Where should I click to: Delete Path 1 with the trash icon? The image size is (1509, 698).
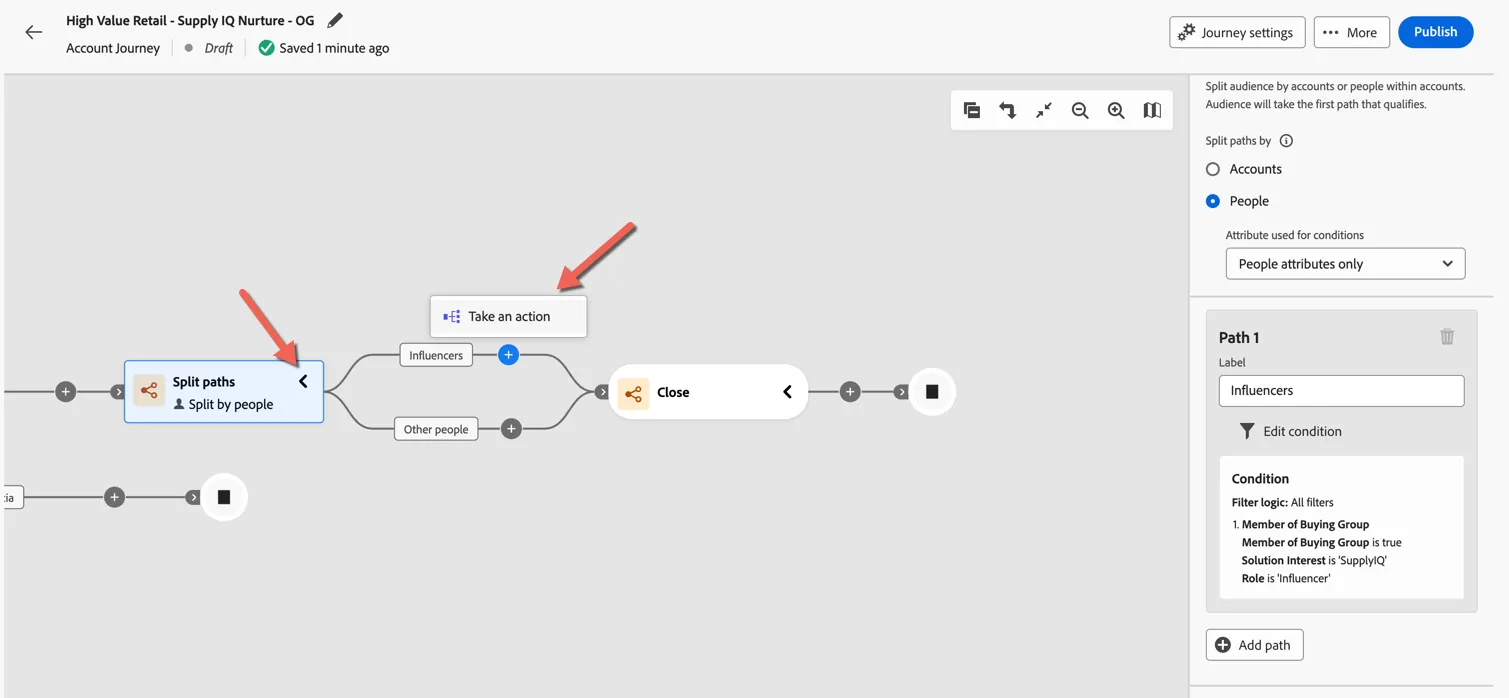coord(1447,337)
